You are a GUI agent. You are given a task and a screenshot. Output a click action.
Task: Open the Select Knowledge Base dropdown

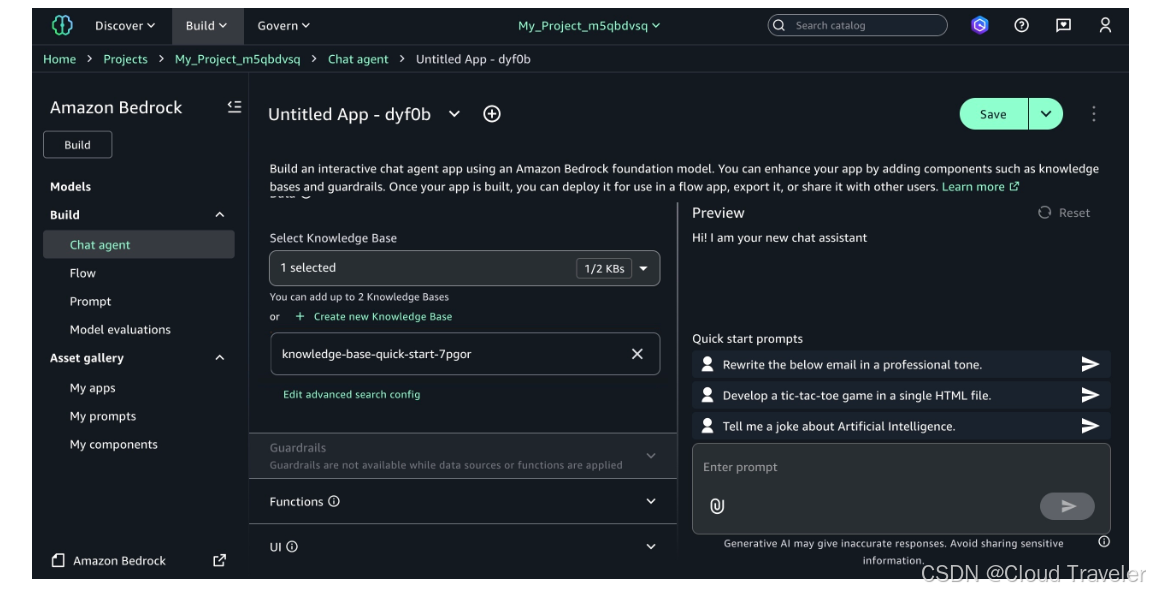pos(465,268)
